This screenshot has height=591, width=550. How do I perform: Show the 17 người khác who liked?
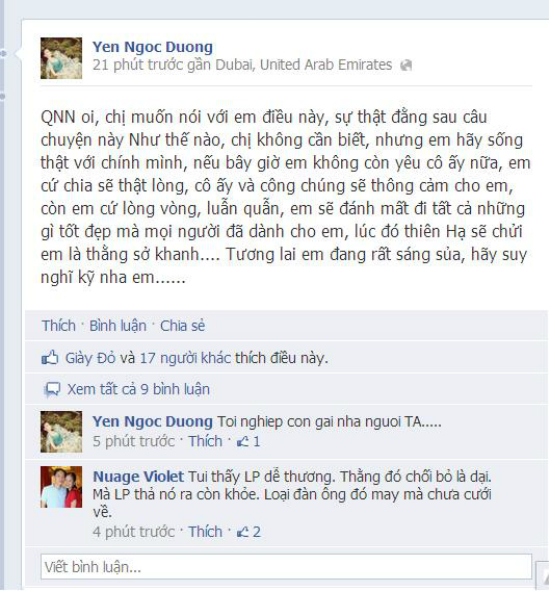(x=185, y=358)
